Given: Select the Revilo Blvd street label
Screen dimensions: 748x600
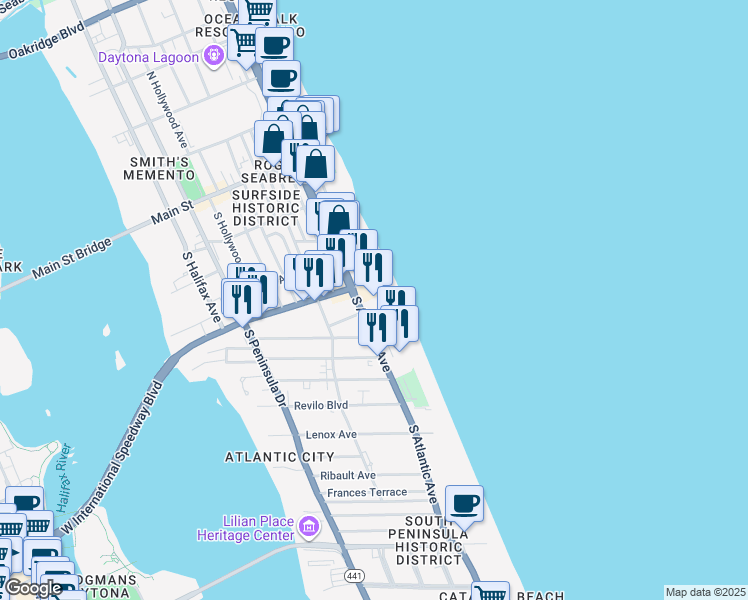Looking at the screenshot, I should (x=320, y=405).
